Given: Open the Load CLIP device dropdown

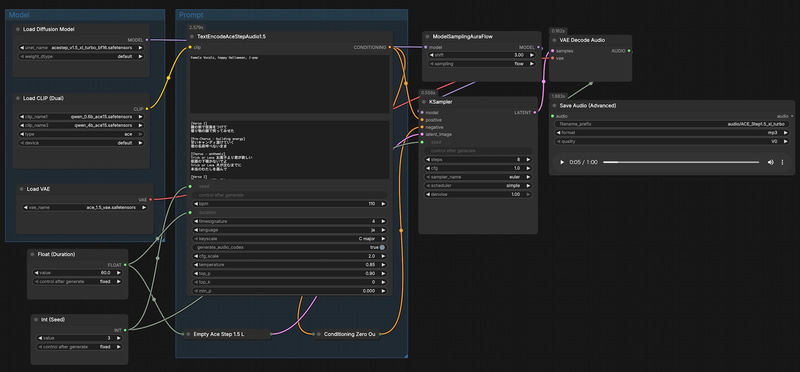Looking at the screenshot, I should (x=81, y=143).
